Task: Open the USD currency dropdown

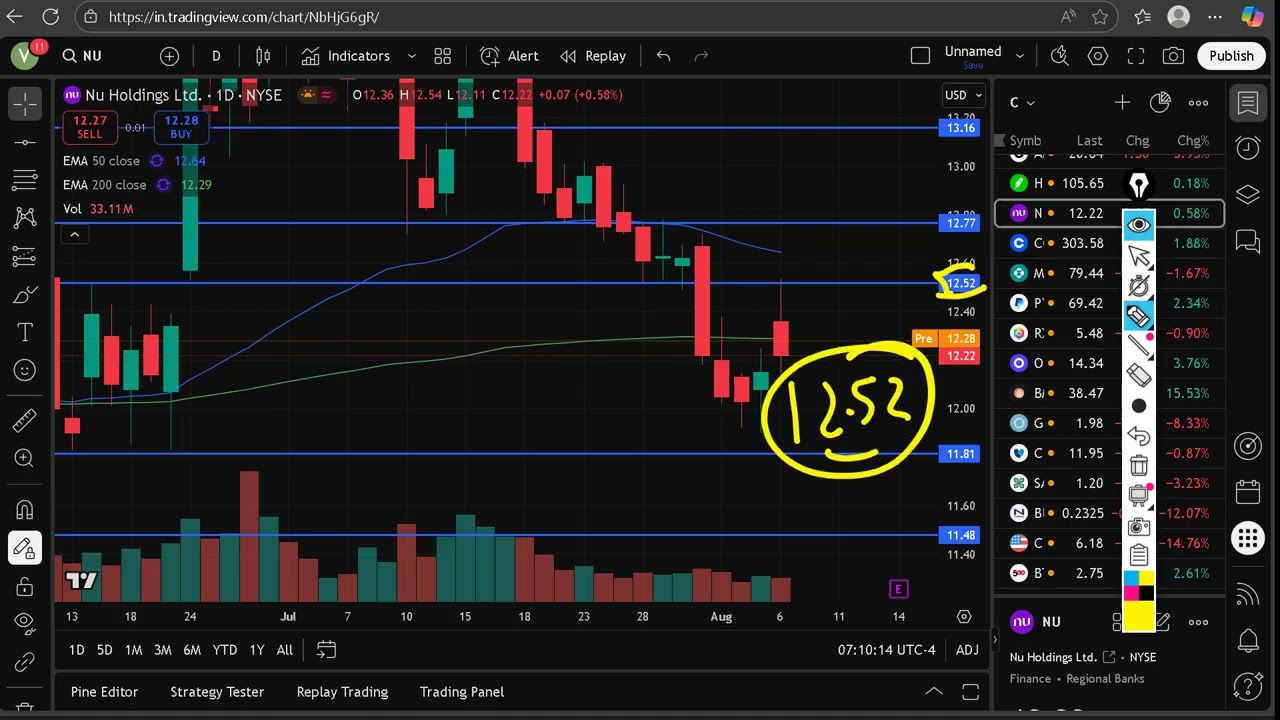Action: pos(965,95)
